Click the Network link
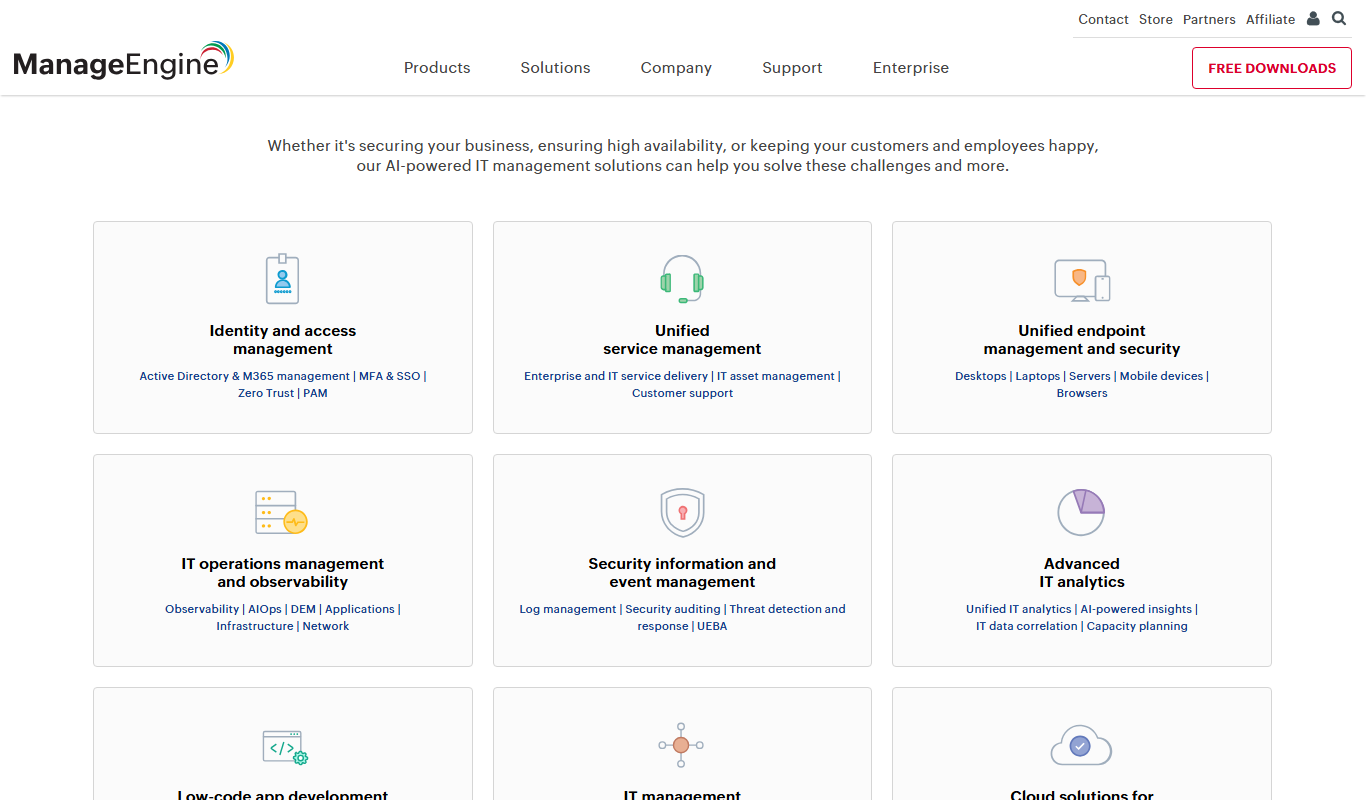The height and width of the screenshot is (800, 1366). pos(326,626)
